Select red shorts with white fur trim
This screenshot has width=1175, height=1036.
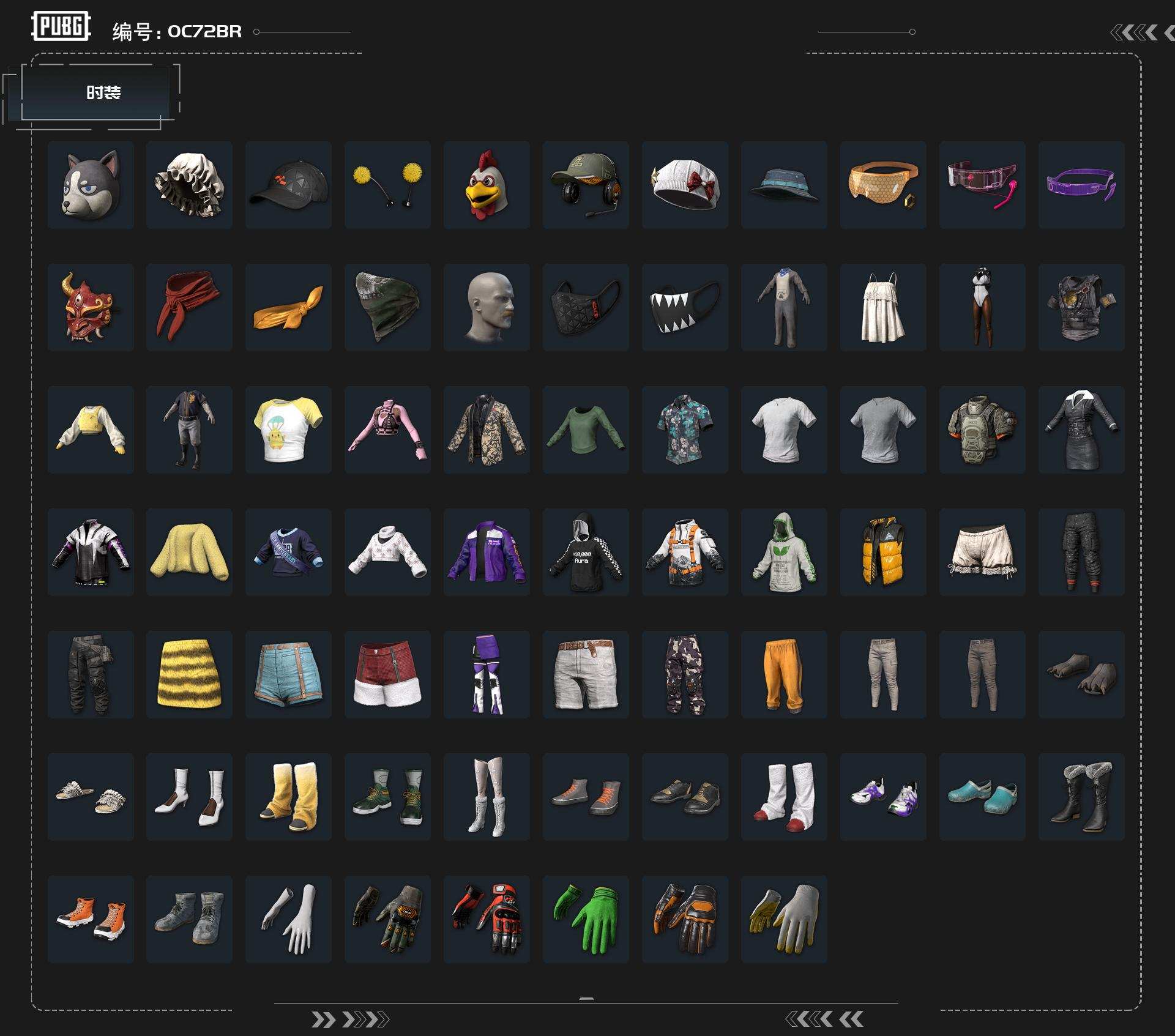click(387, 674)
